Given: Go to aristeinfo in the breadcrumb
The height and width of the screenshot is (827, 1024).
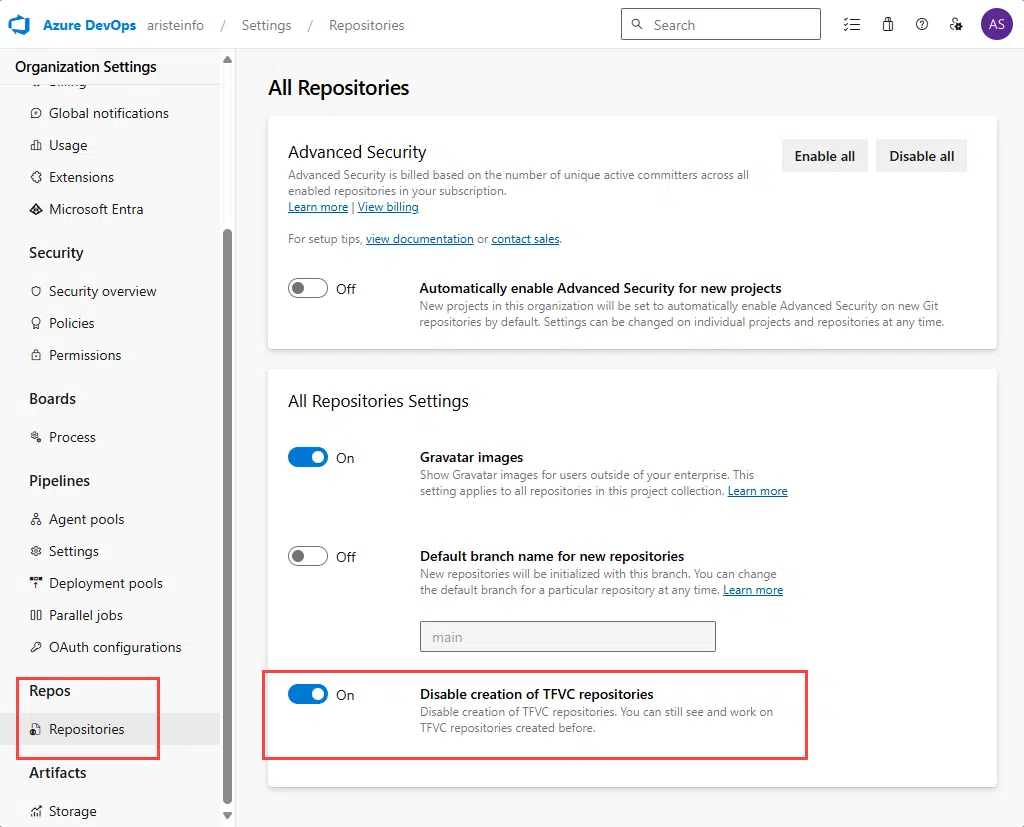Looking at the screenshot, I should (175, 25).
